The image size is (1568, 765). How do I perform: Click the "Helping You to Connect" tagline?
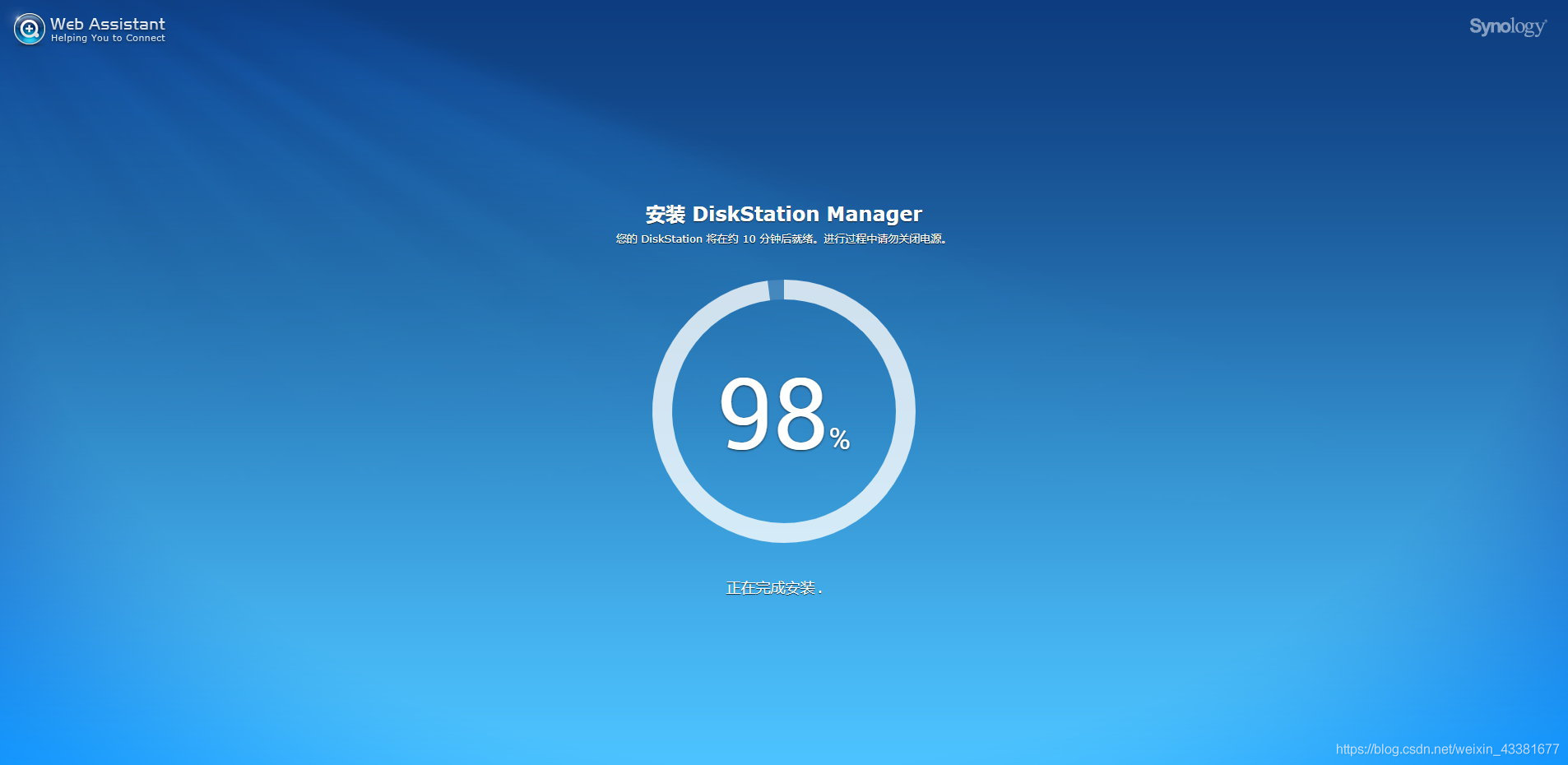pos(108,39)
